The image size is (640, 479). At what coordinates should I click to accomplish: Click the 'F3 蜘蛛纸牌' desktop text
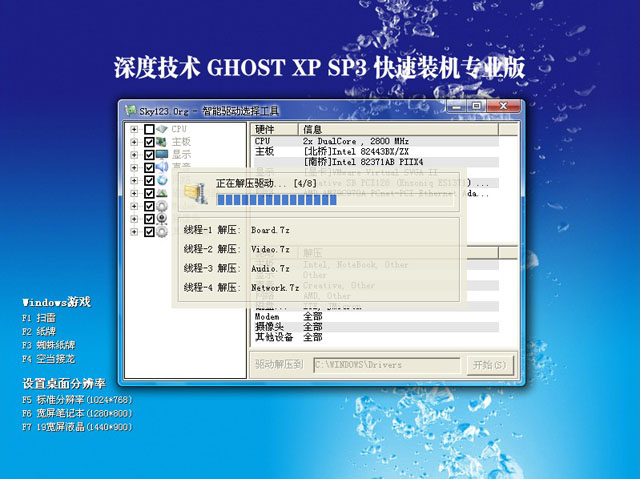(x=49, y=345)
